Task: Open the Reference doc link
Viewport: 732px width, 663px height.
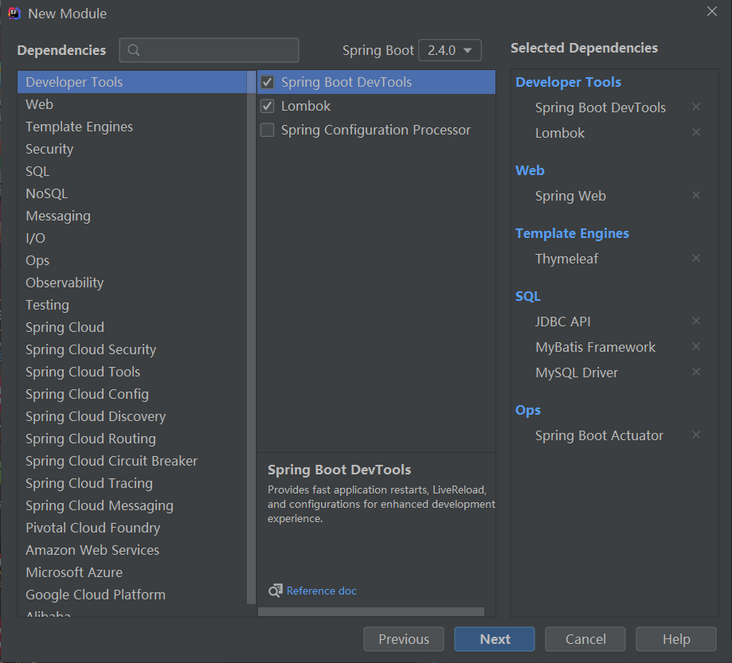Action: [x=321, y=591]
